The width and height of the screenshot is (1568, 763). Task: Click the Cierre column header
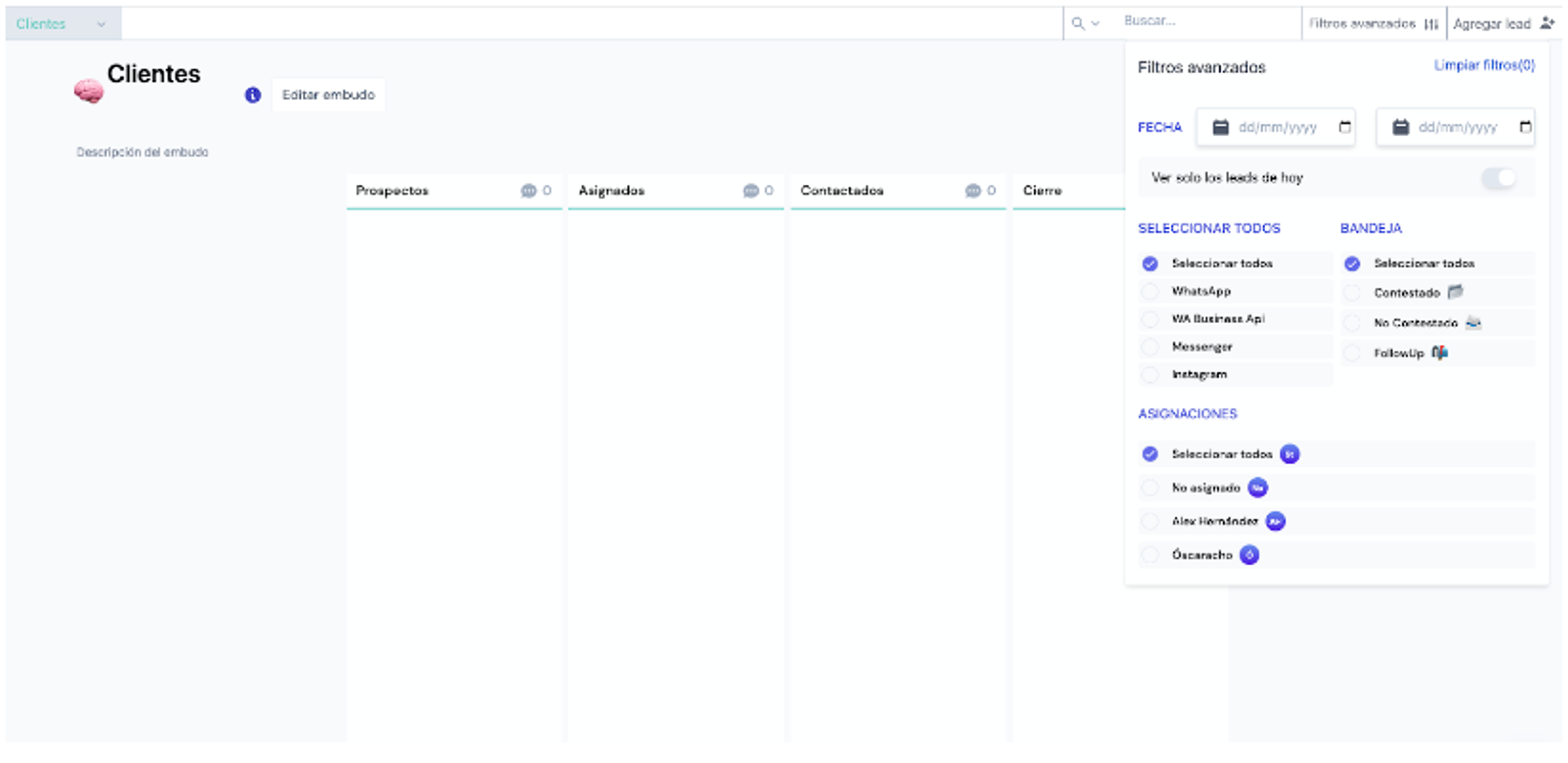pyautogui.click(x=1042, y=191)
